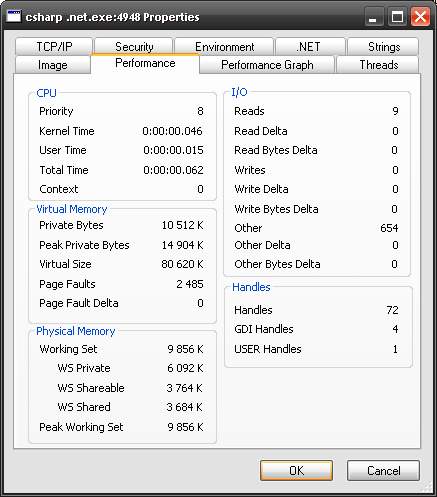Click the Working Set label
437x497 pixels.
pos(68,349)
